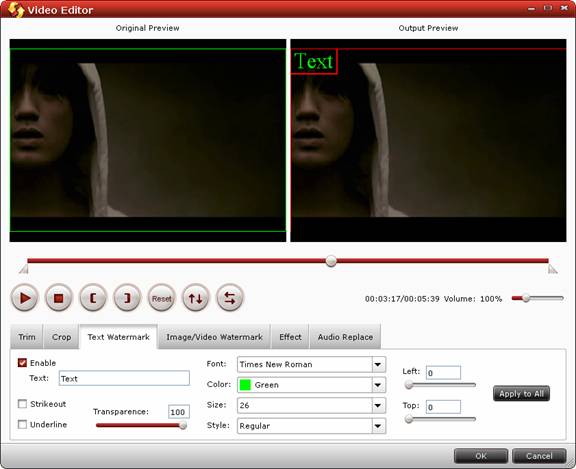The height and width of the screenshot is (469, 576).
Task: Open the Color dropdown showing Green
Action: coord(312,385)
